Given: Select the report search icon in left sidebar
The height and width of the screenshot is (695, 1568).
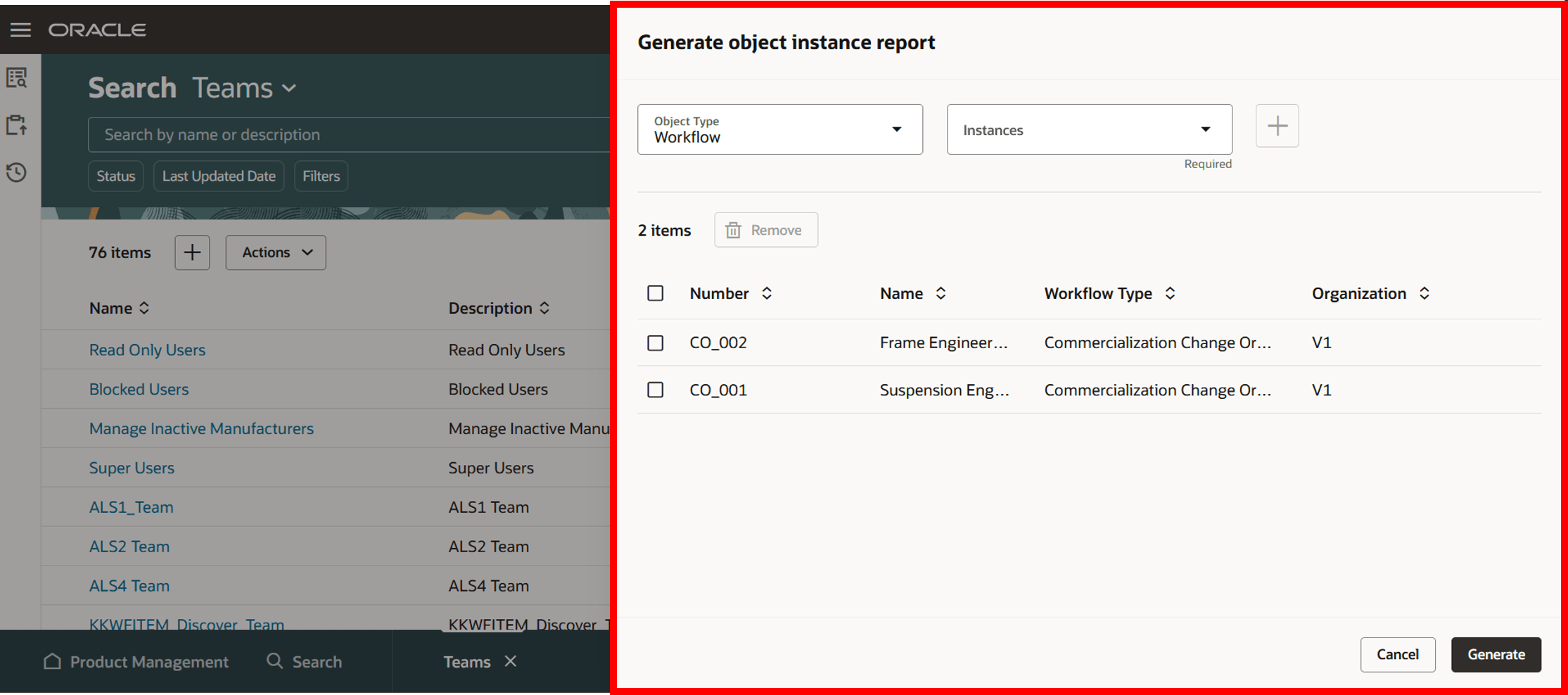Looking at the screenshot, I should point(16,78).
